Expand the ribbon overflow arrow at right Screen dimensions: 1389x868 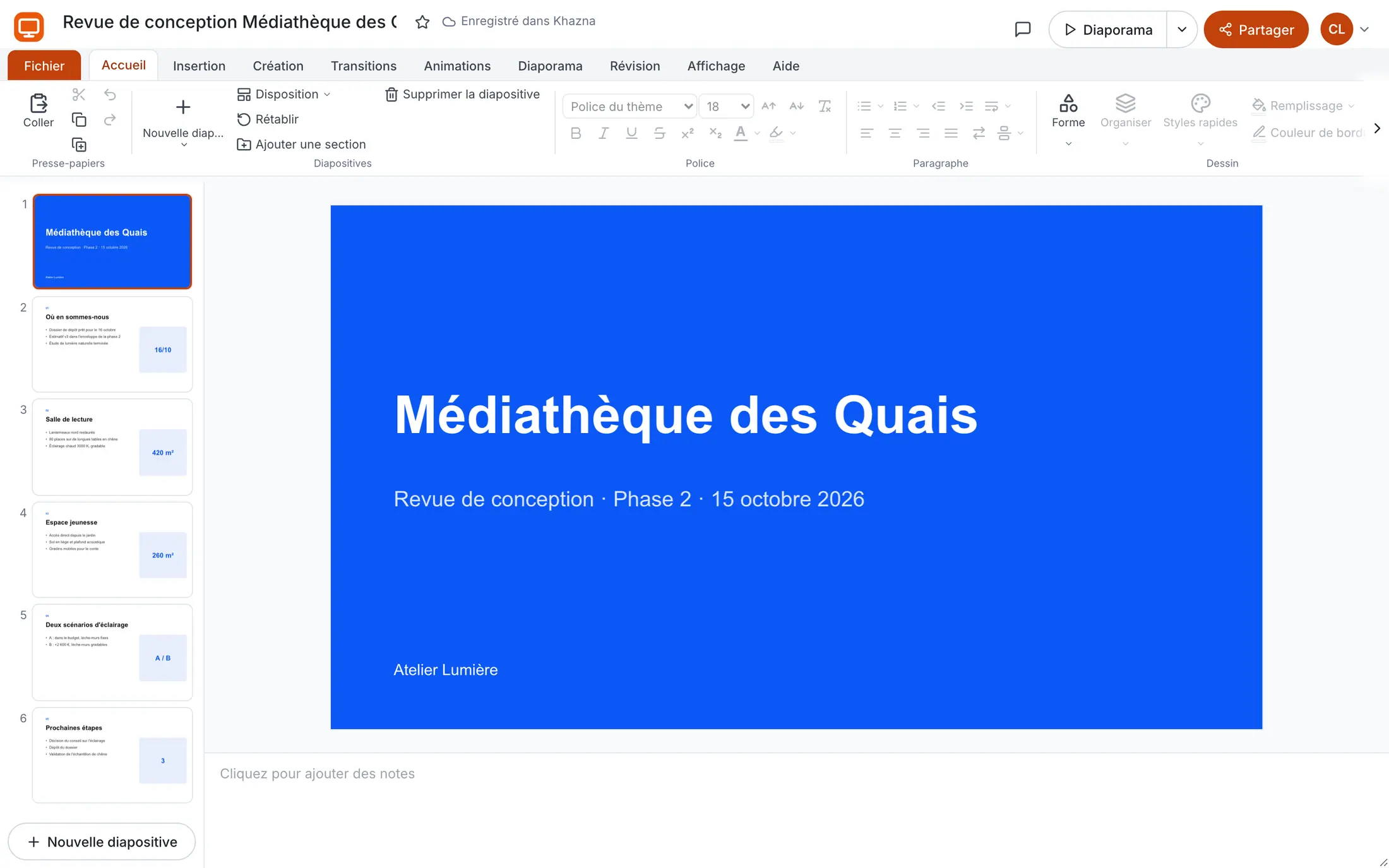(x=1377, y=128)
